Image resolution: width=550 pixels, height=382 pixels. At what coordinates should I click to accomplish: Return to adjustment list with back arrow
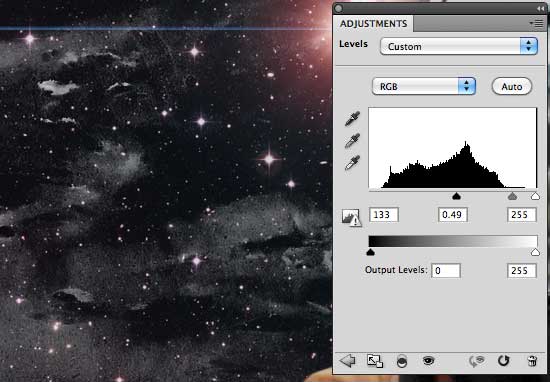click(348, 361)
